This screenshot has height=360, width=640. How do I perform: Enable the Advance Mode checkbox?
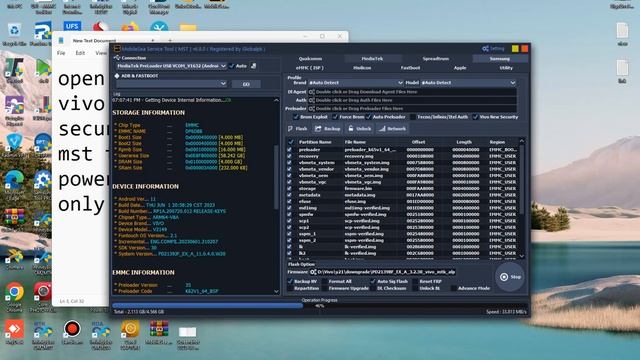pos(453,288)
